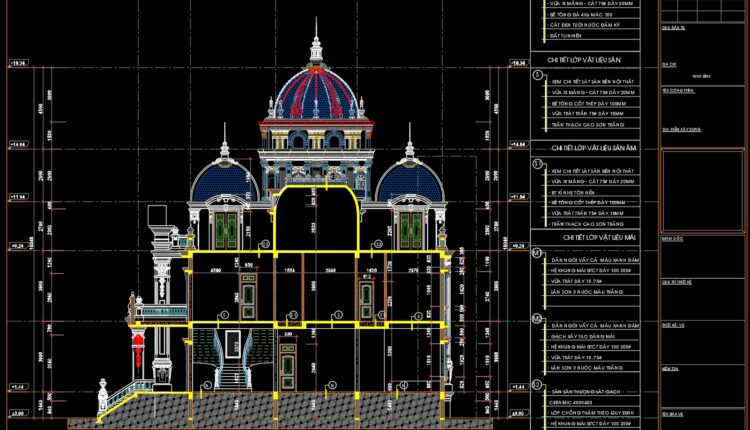Click the +9.24 elevation marker on the right
750x430 pixels.
[x=518, y=246]
